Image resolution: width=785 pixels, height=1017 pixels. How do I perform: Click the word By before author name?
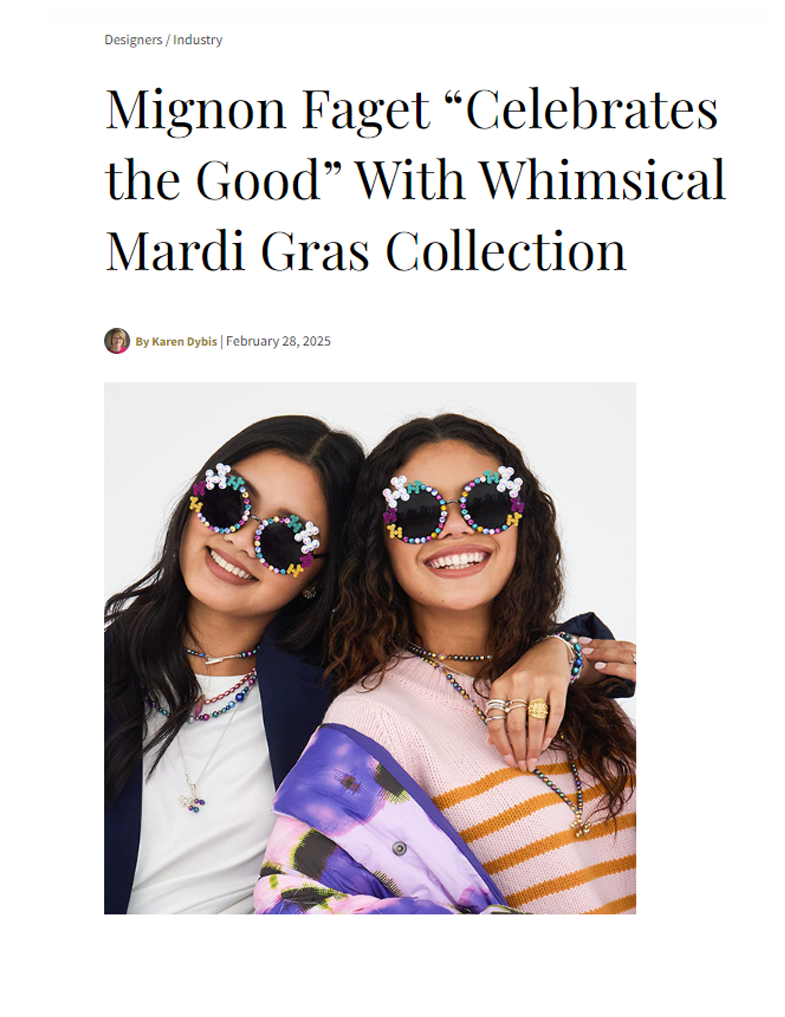pos(142,342)
